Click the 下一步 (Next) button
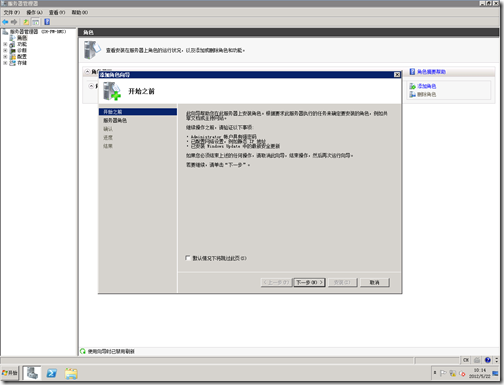This screenshot has height=385, width=504. pyautogui.click(x=309, y=282)
